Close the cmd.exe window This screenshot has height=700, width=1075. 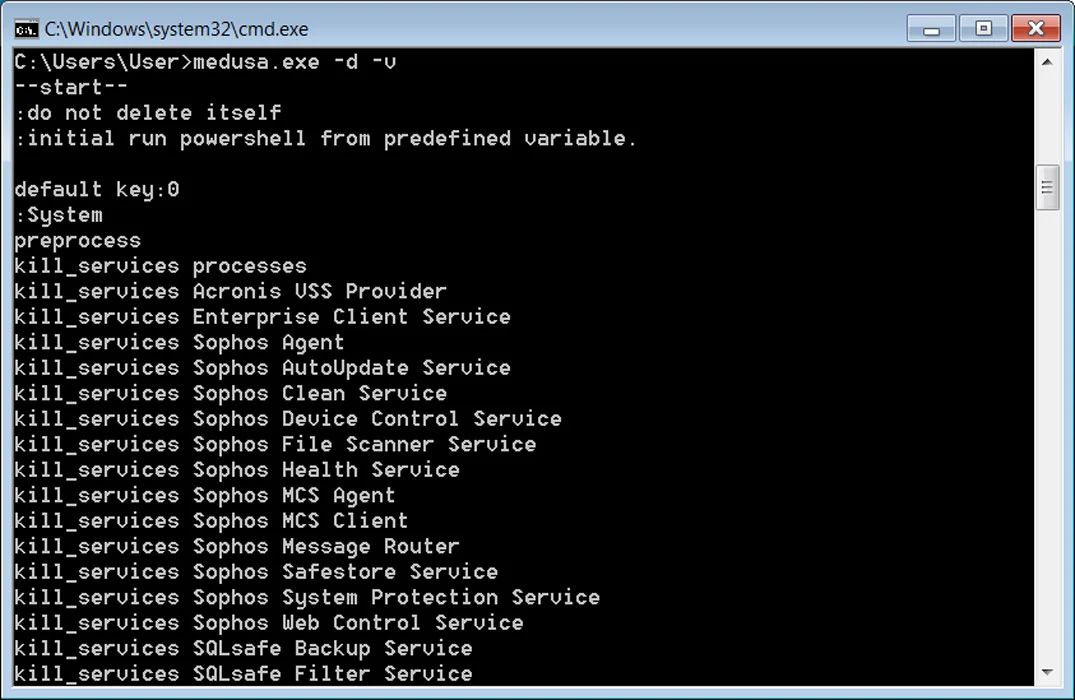(1034, 28)
